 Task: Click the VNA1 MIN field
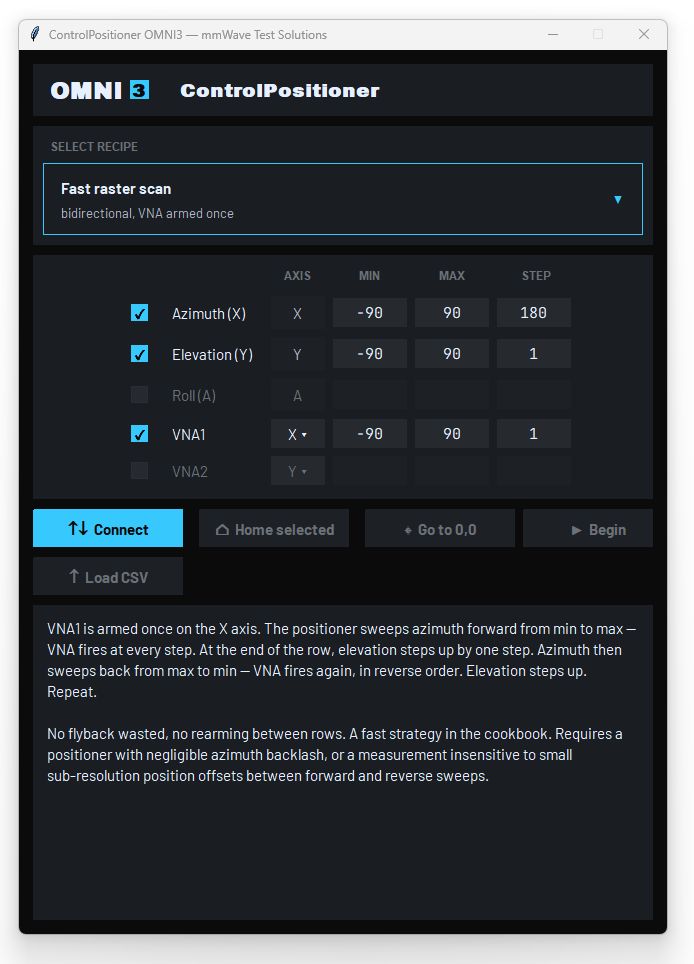pyautogui.click(x=369, y=434)
